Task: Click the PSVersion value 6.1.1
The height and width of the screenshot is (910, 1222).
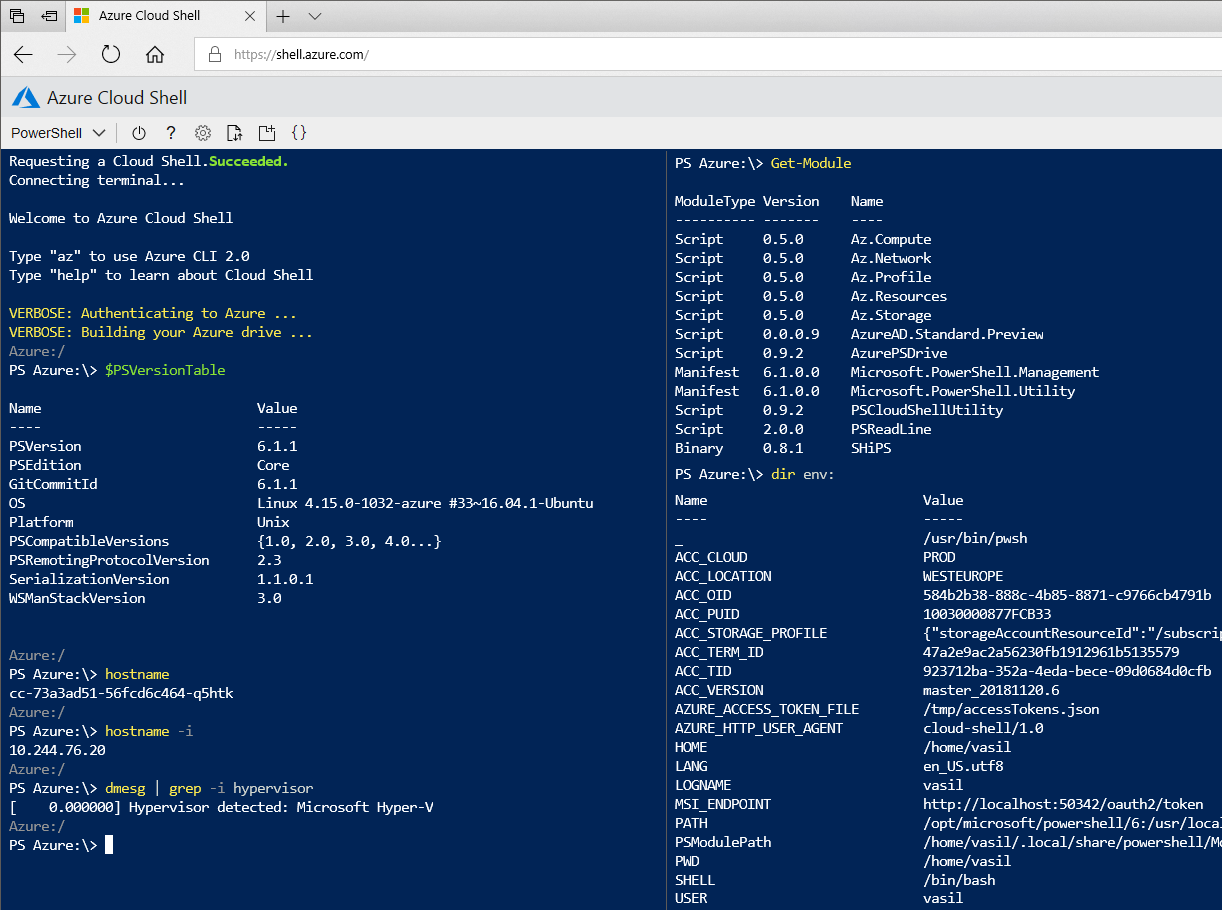Action: pos(277,446)
